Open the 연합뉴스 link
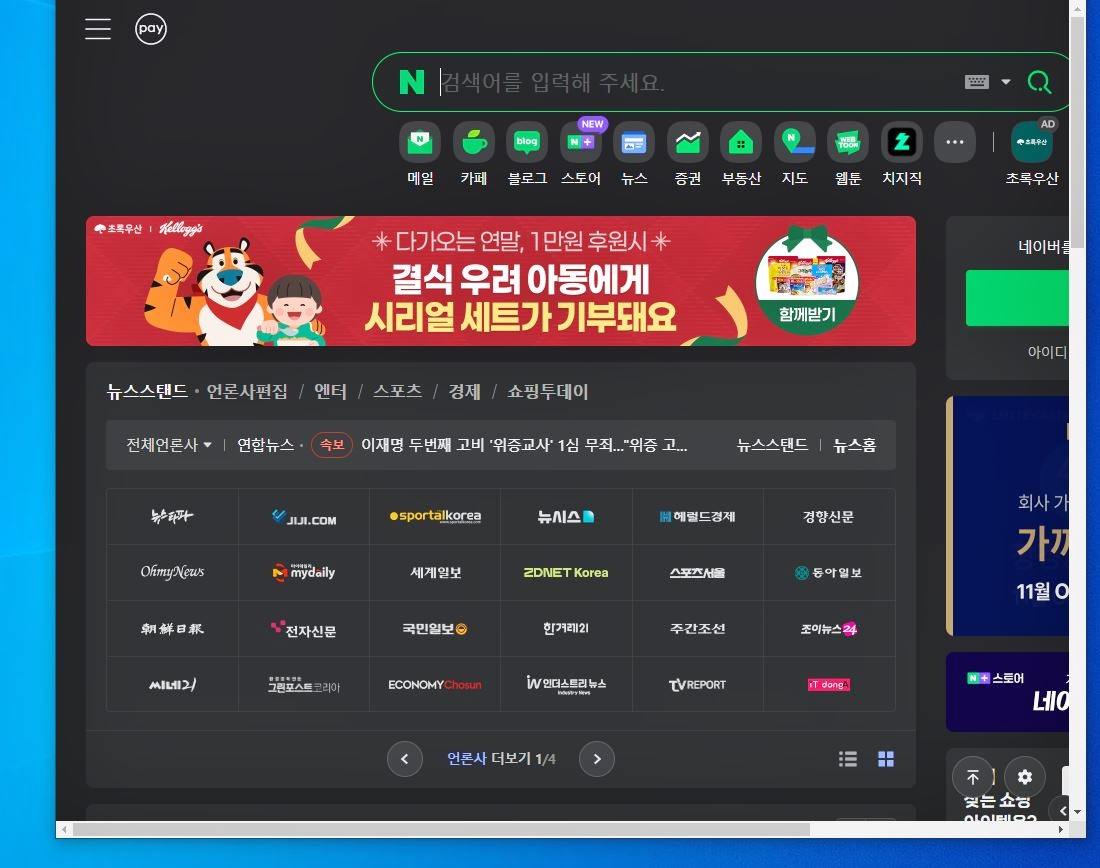Viewport: 1100px width, 868px height. point(265,445)
